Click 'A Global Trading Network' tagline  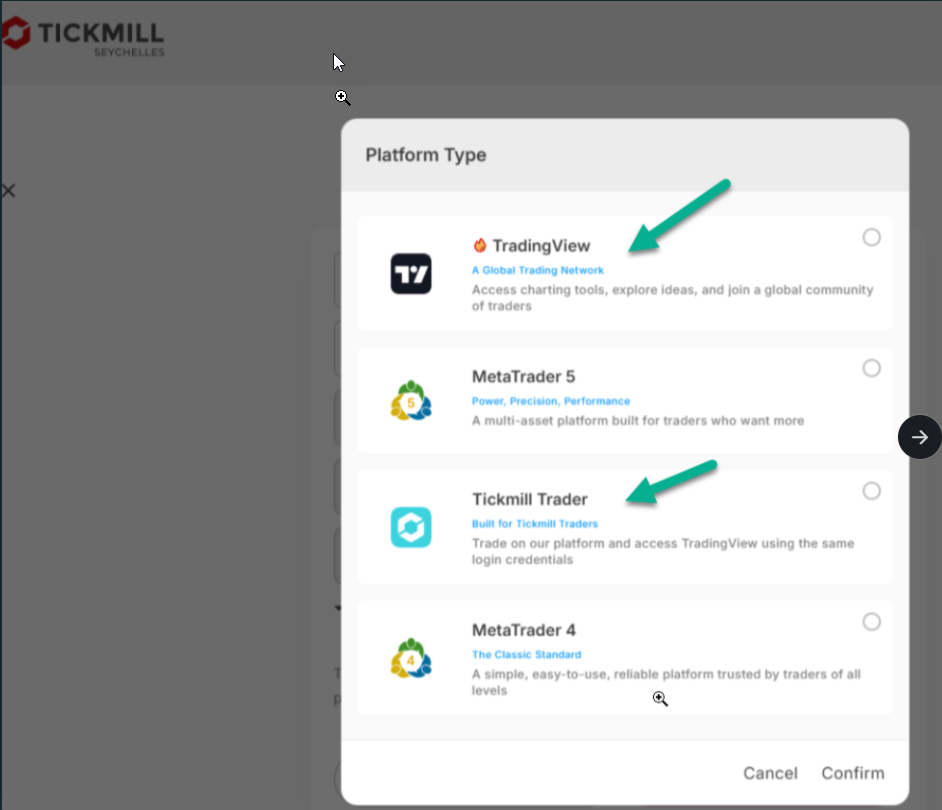tap(538, 270)
